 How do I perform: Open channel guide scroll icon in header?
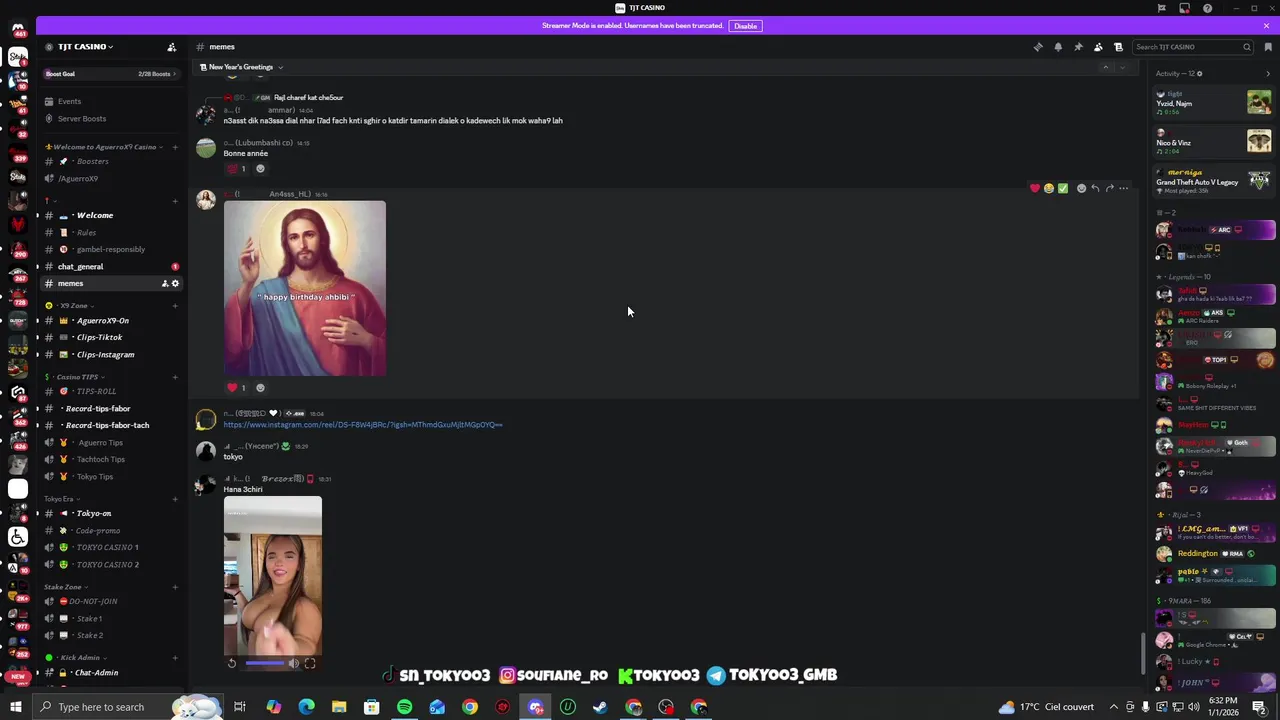[1118, 47]
